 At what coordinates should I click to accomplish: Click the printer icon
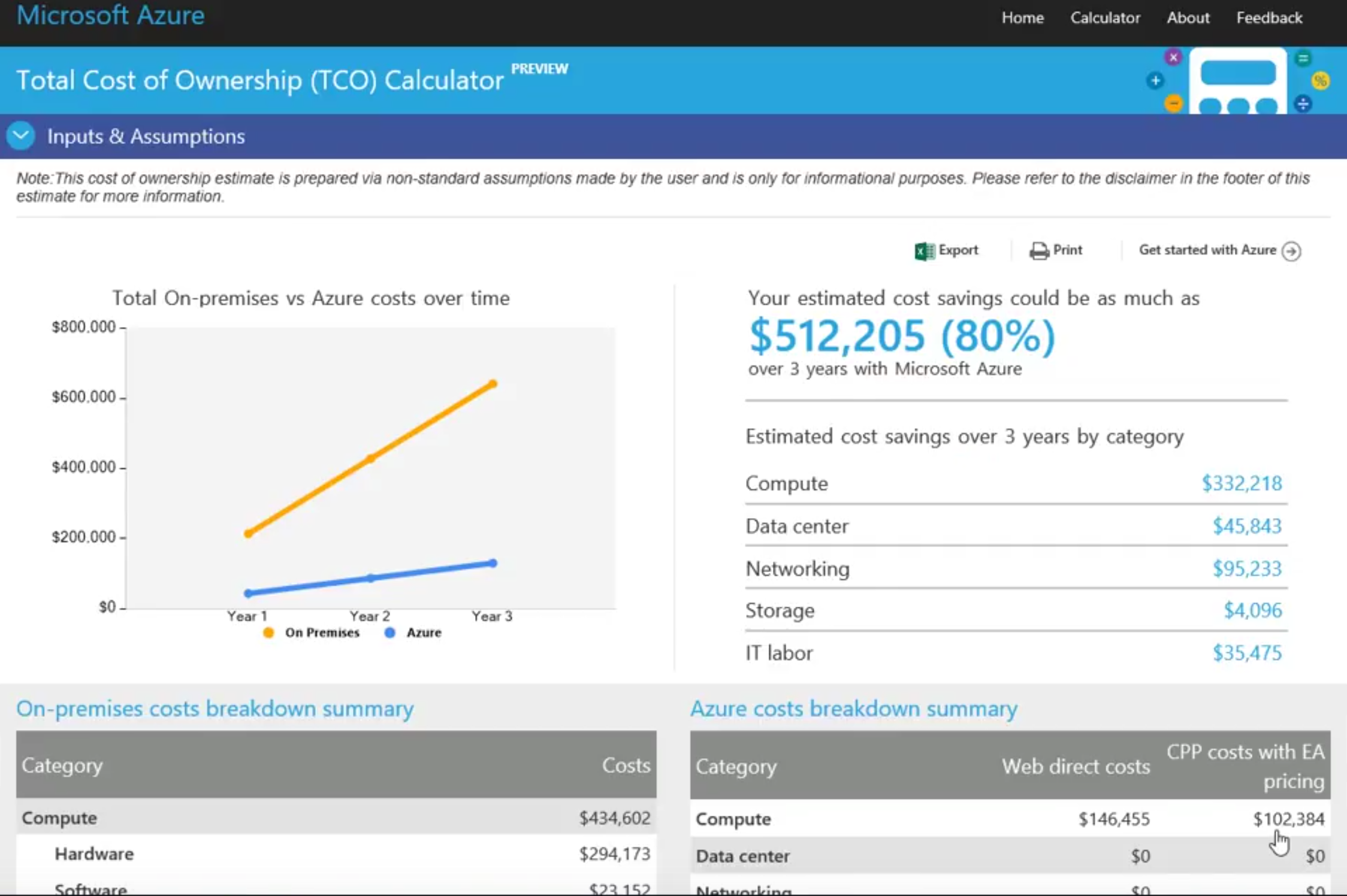[1039, 251]
